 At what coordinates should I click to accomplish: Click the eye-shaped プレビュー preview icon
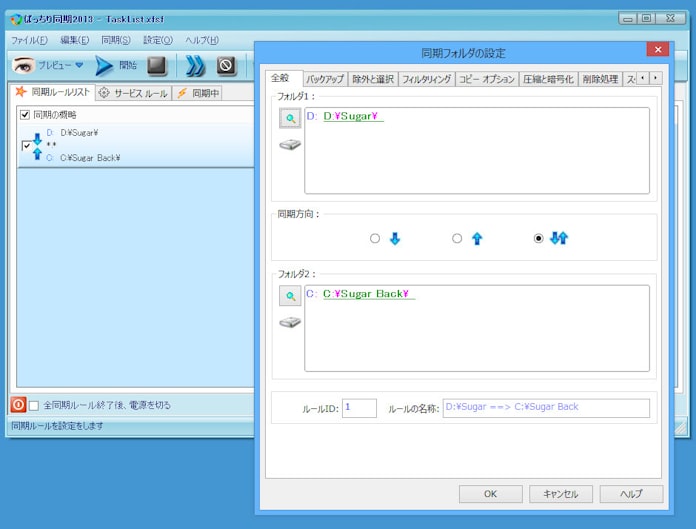[x=24, y=66]
